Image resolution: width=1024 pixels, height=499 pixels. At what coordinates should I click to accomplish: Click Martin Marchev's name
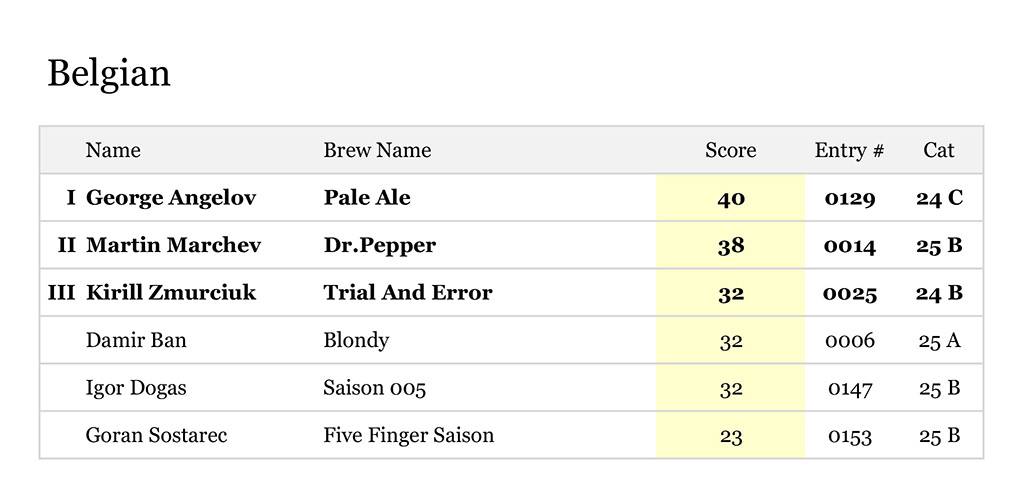tap(173, 245)
